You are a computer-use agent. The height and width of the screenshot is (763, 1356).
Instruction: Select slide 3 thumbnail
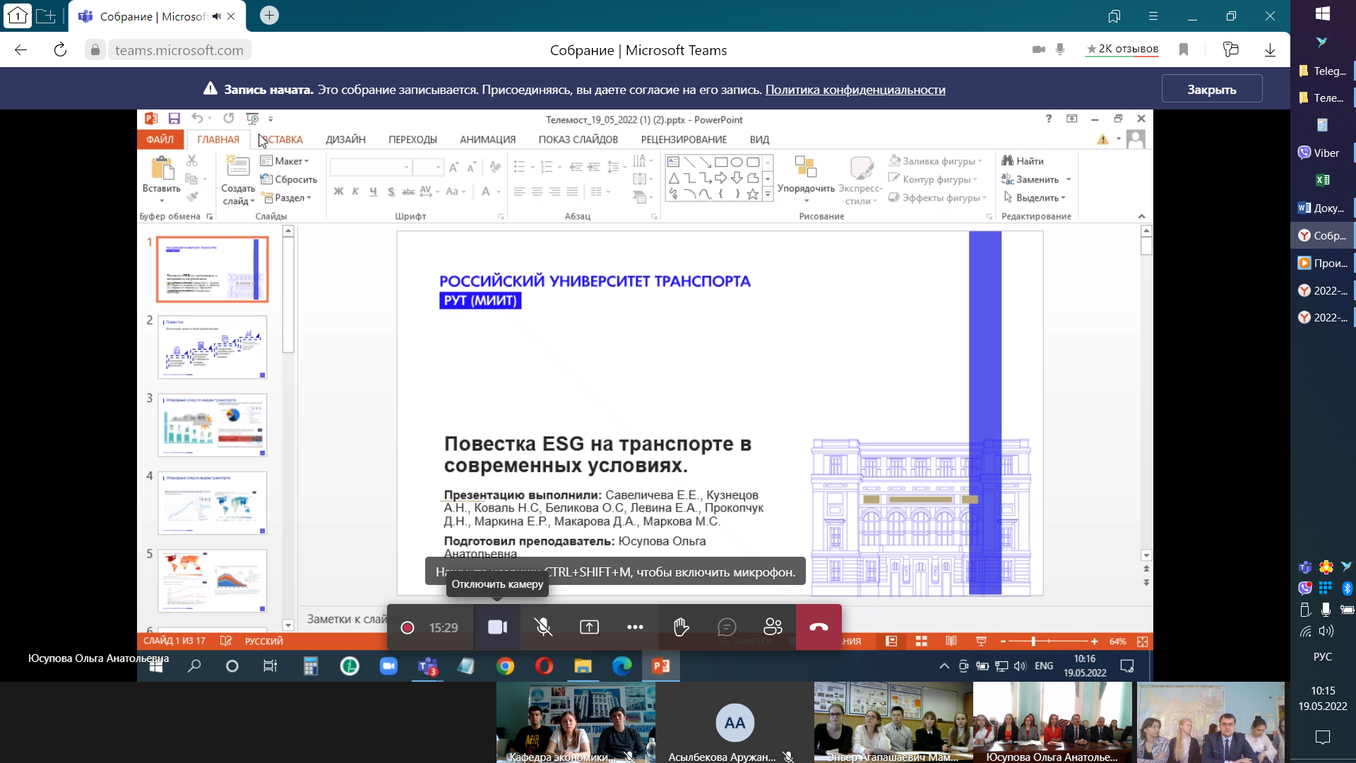(x=212, y=425)
